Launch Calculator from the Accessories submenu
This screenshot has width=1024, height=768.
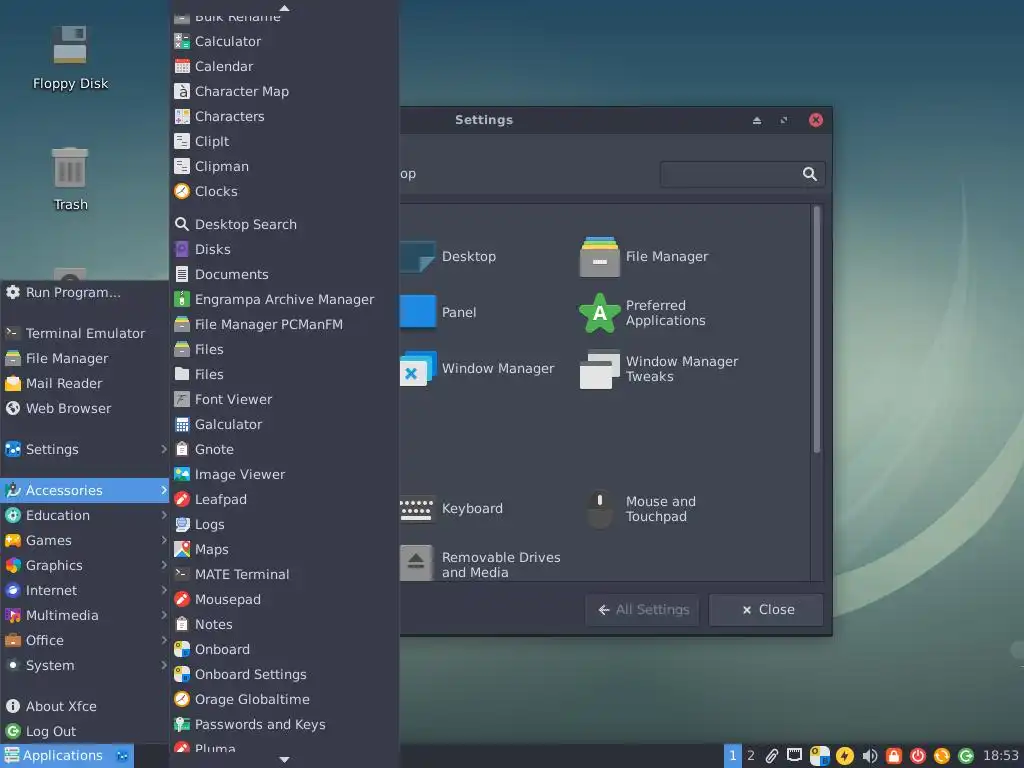tap(284, 41)
